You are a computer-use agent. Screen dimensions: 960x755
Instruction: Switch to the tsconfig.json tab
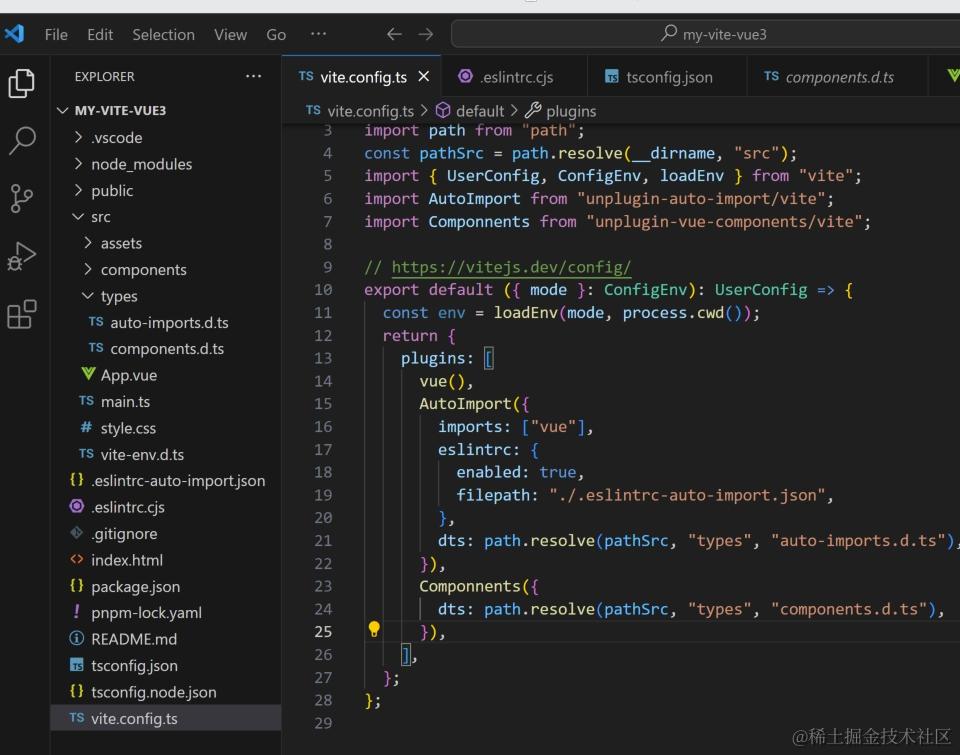667,77
